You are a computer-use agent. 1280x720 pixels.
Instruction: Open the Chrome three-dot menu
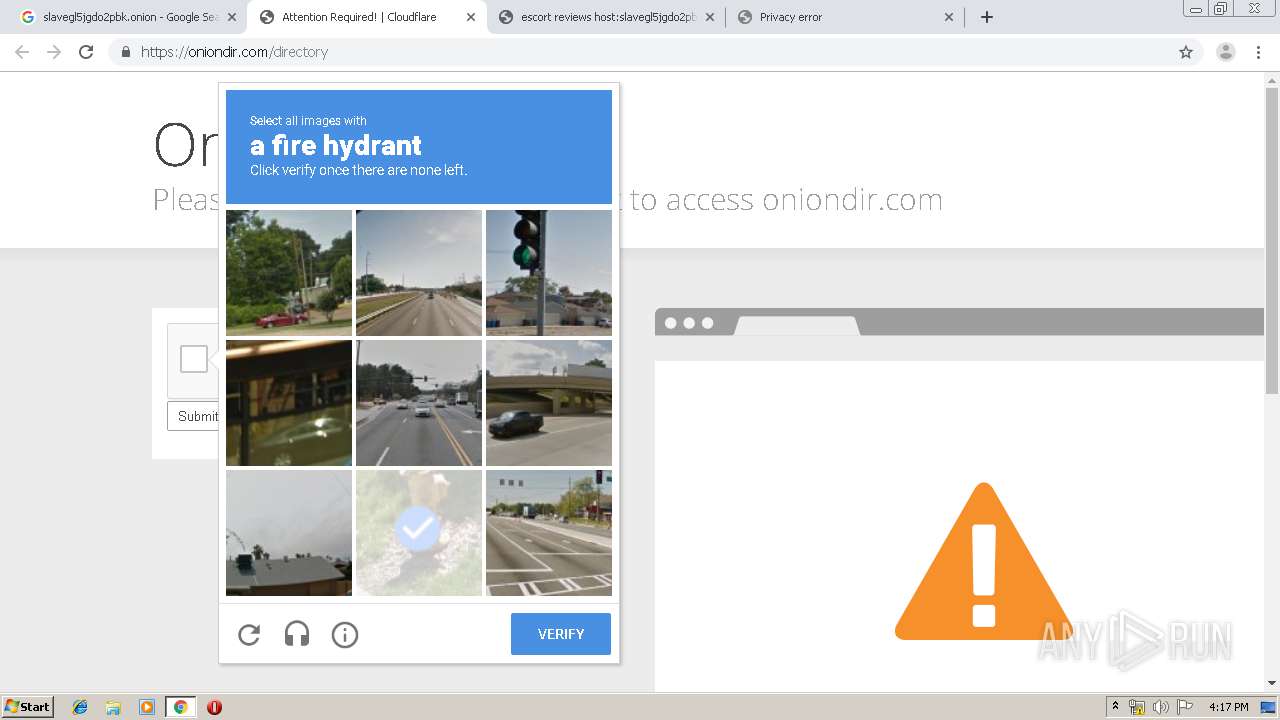[1258, 52]
